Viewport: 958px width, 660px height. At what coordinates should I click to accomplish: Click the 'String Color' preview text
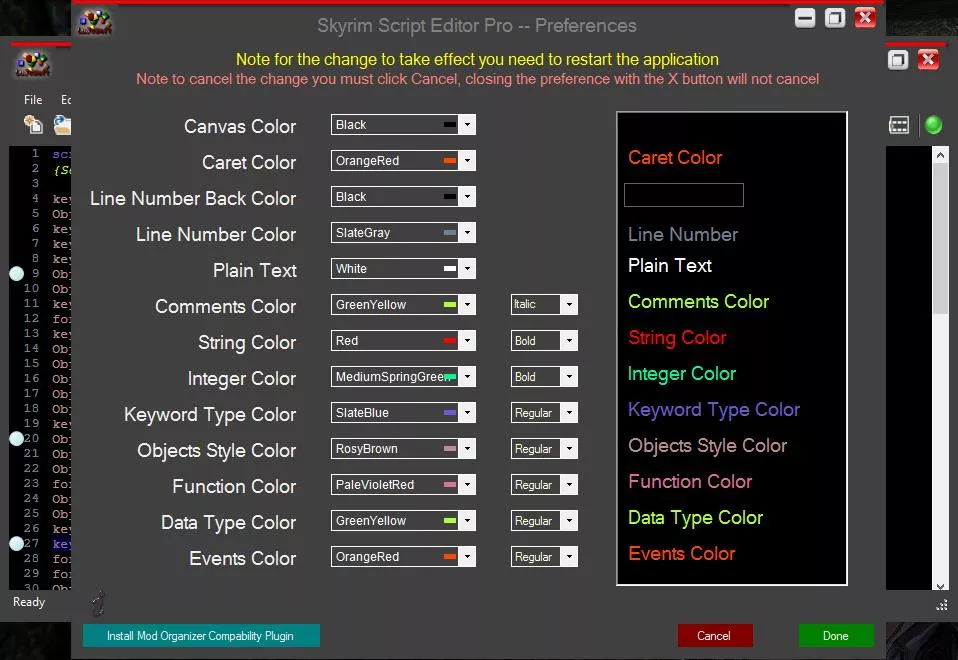678,337
